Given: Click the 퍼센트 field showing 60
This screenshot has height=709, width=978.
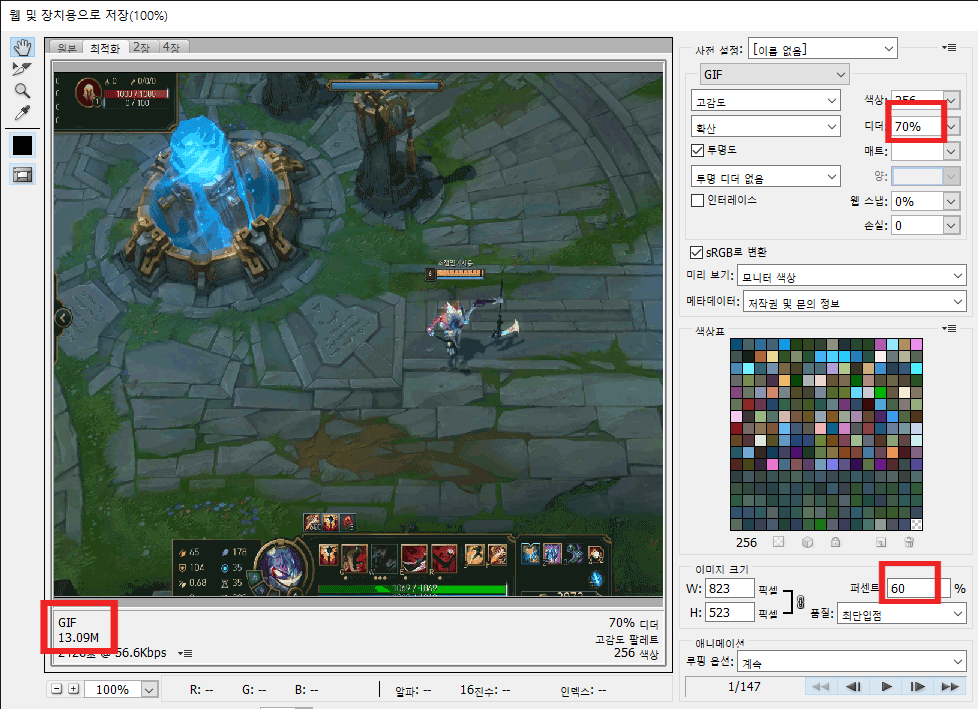Looking at the screenshot, I should 918,588.
